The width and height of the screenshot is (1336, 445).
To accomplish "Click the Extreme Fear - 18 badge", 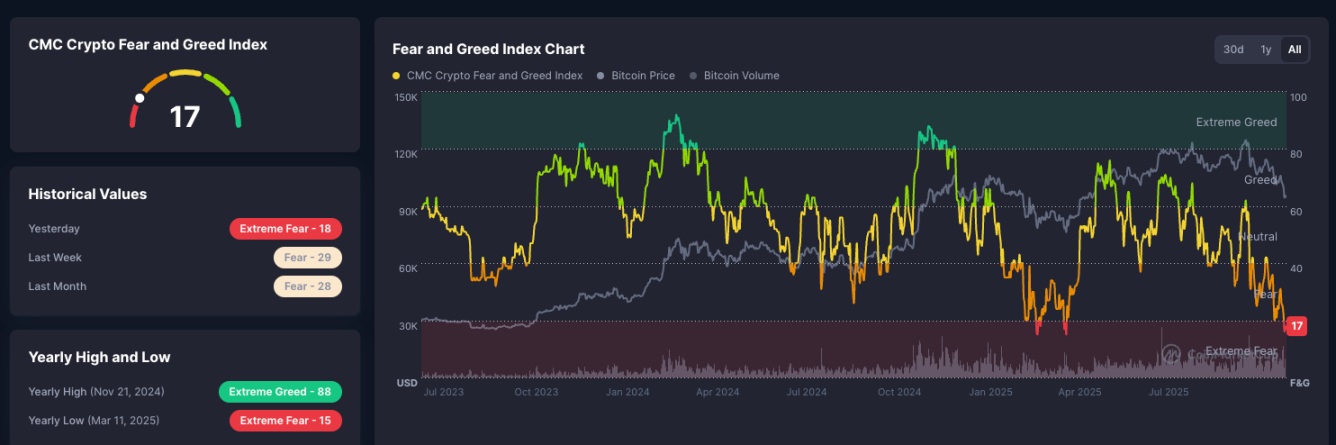I will pyautogui.click(x=286, y=229).
